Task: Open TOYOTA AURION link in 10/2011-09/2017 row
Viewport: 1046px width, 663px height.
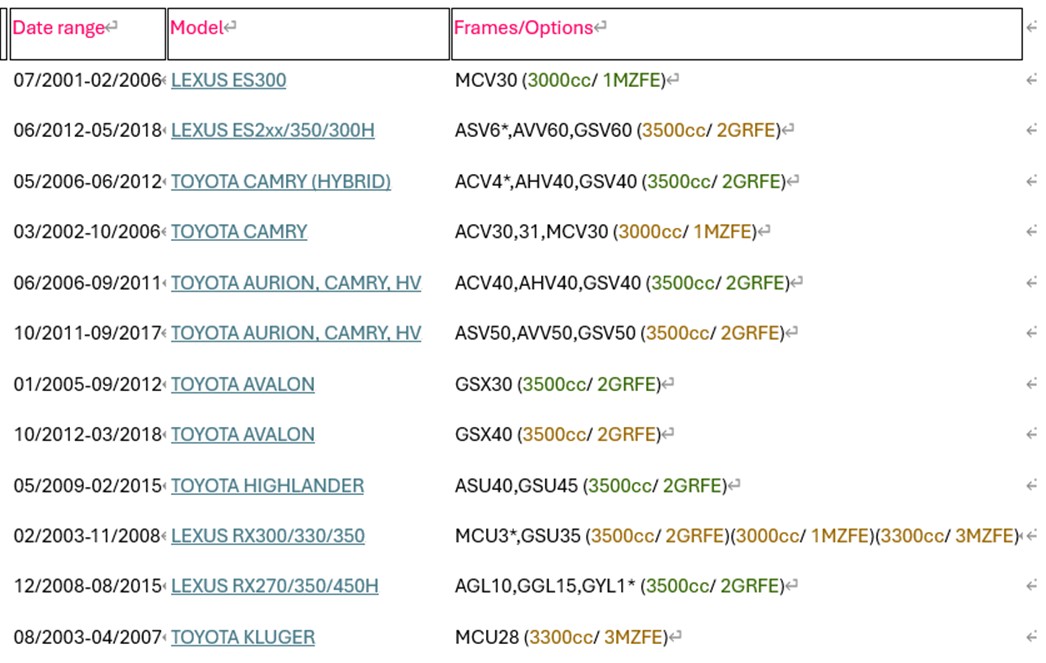Action: 296,333
